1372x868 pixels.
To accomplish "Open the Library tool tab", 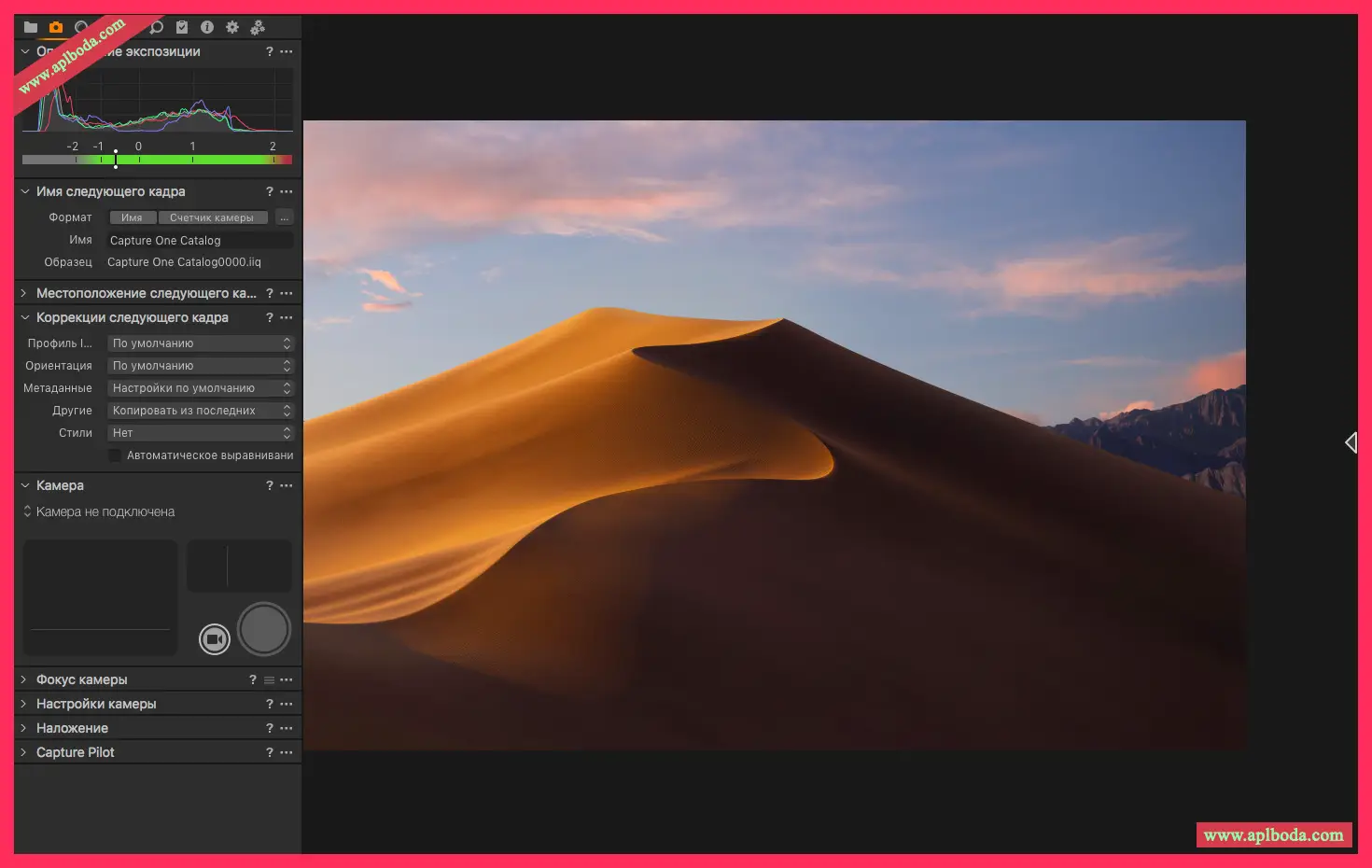I will coord(30,27).
